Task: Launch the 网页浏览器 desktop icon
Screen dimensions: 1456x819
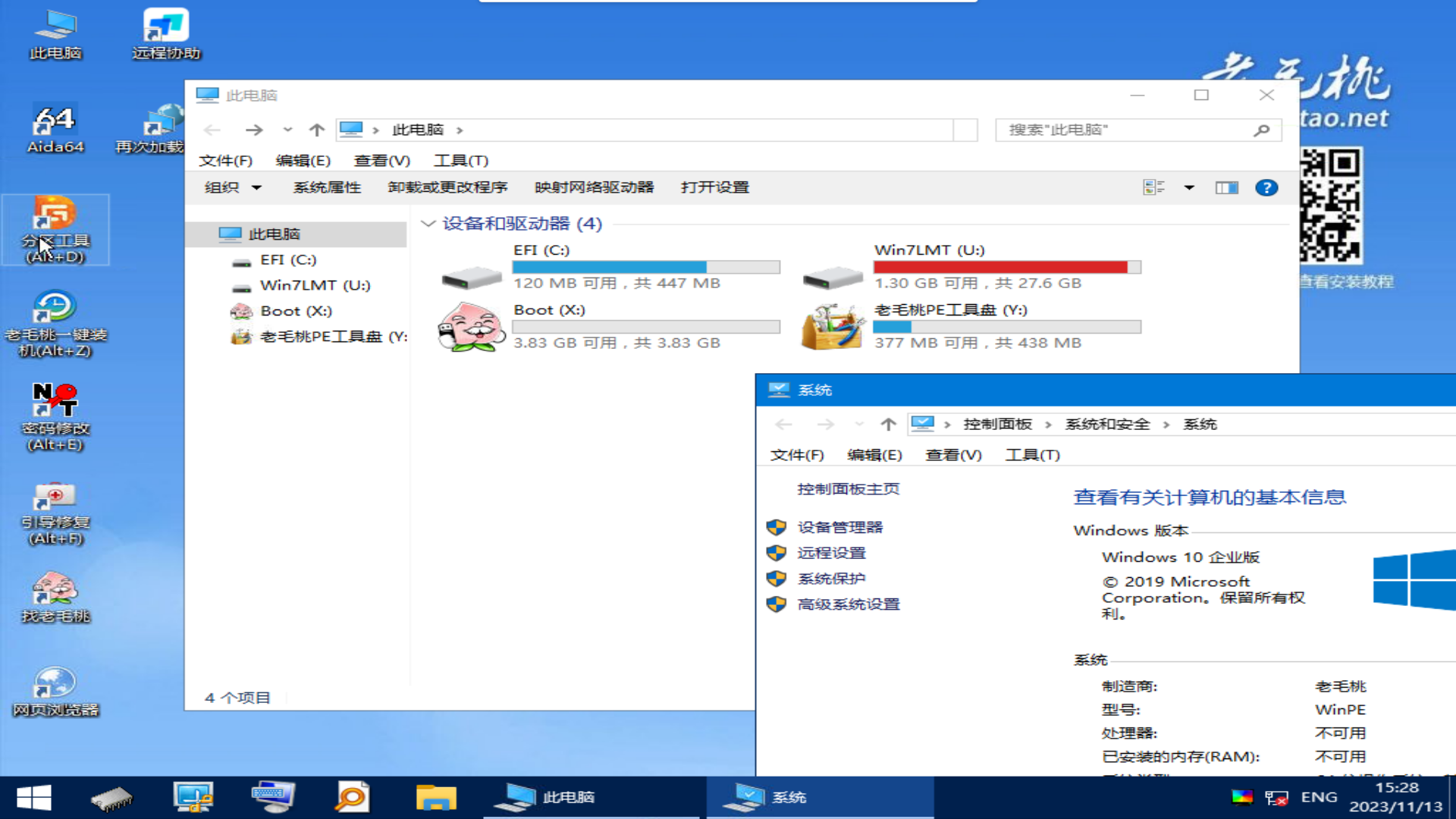Action: click(x=55, y=692)
